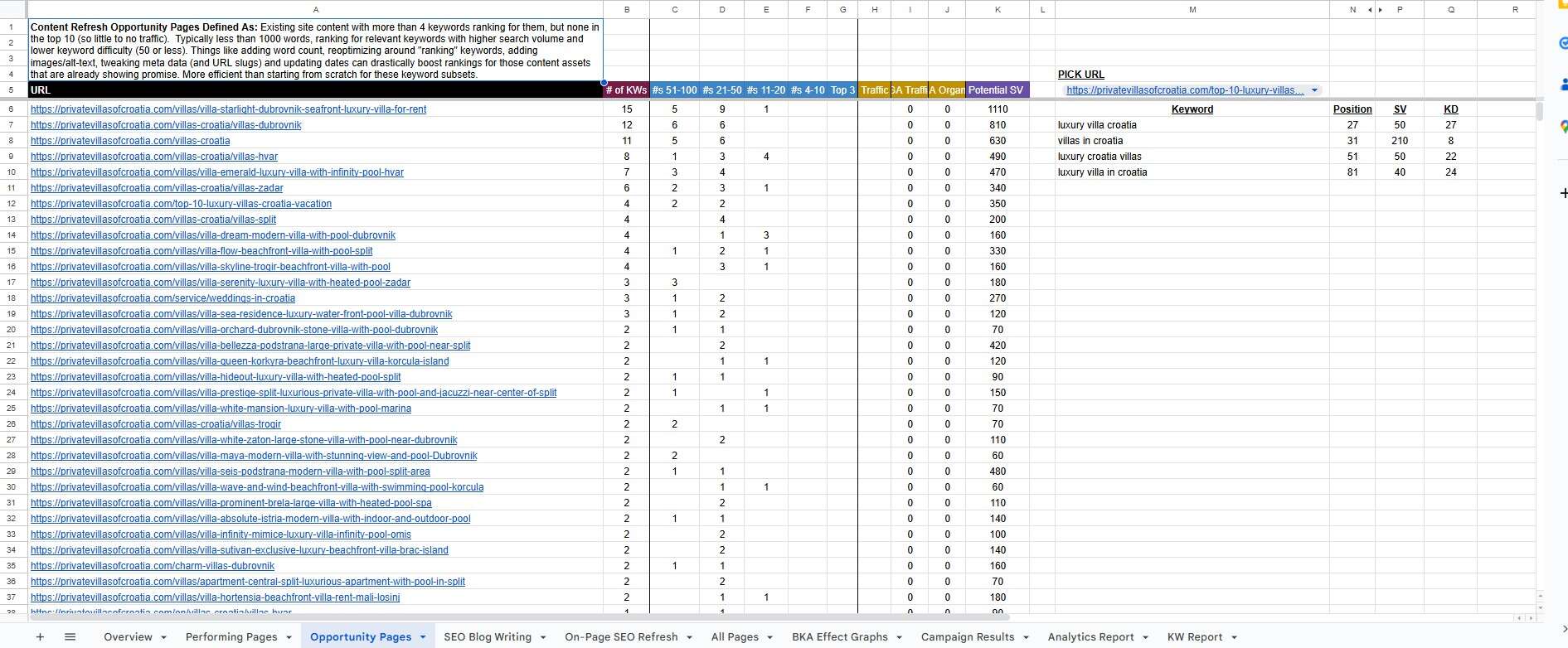Select the black 'URL' header cell

pos(315,90)
